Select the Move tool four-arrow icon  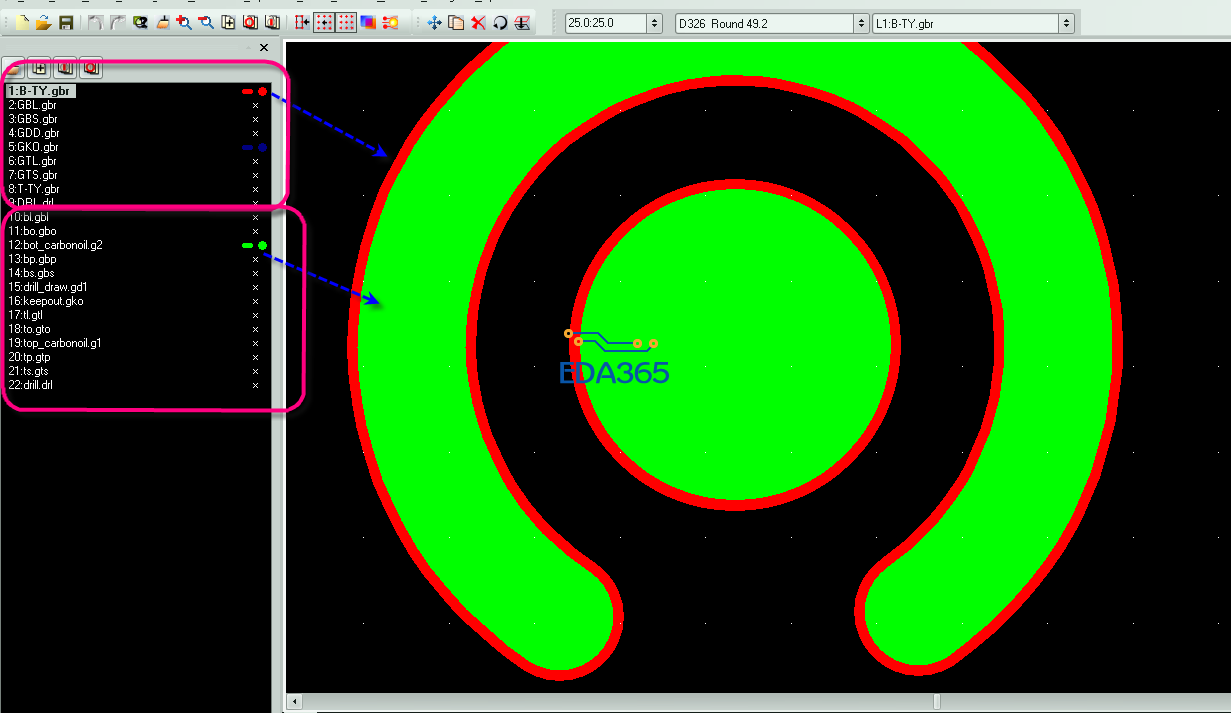click(x=434, y=22)
